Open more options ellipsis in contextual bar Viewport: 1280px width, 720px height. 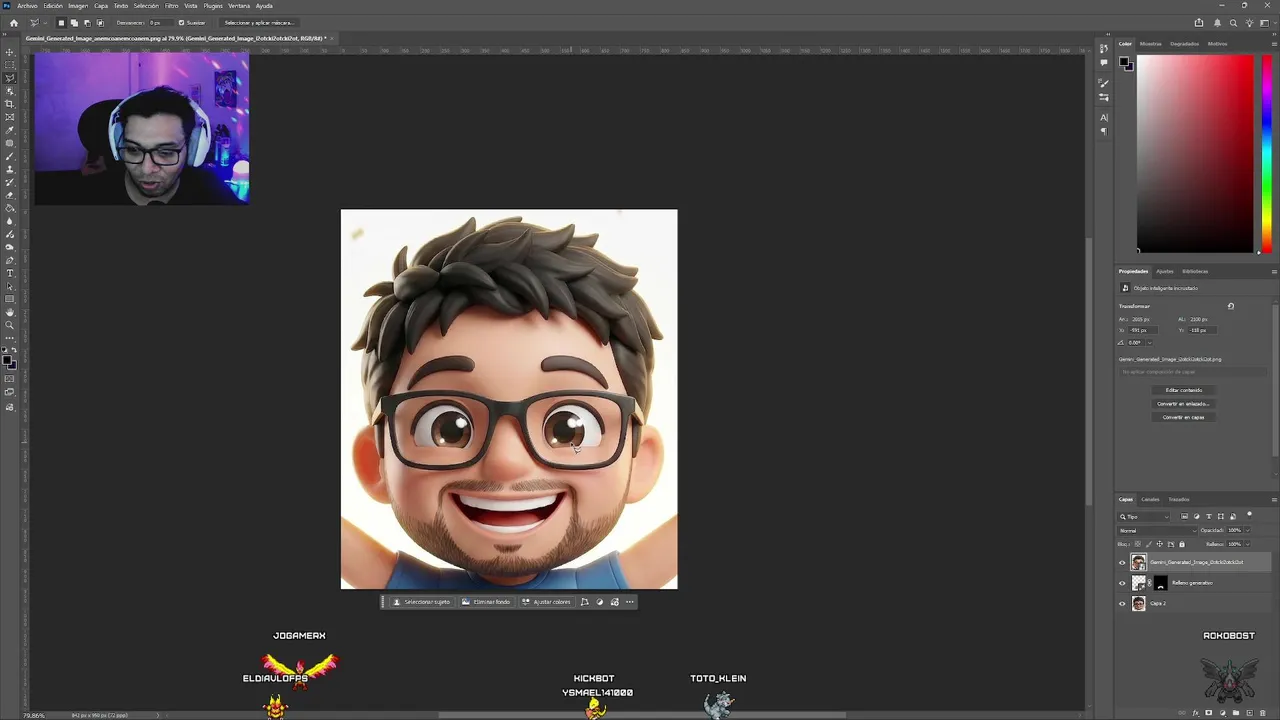tap(630, 602)
